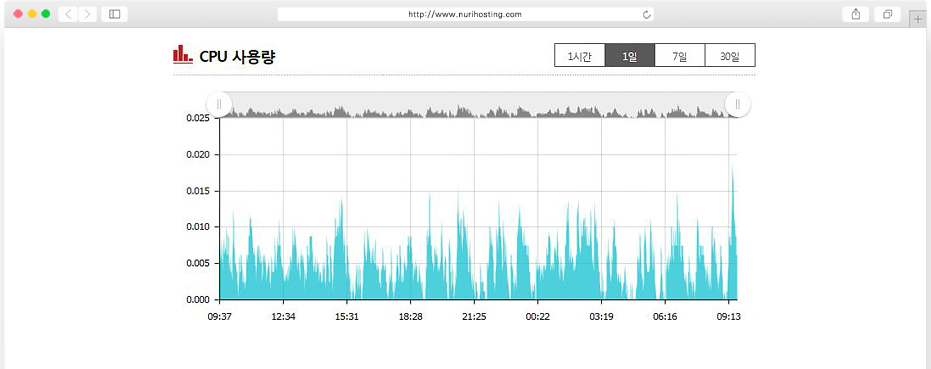Go forward with the browser forward arrow

click(x=88, y=14)
